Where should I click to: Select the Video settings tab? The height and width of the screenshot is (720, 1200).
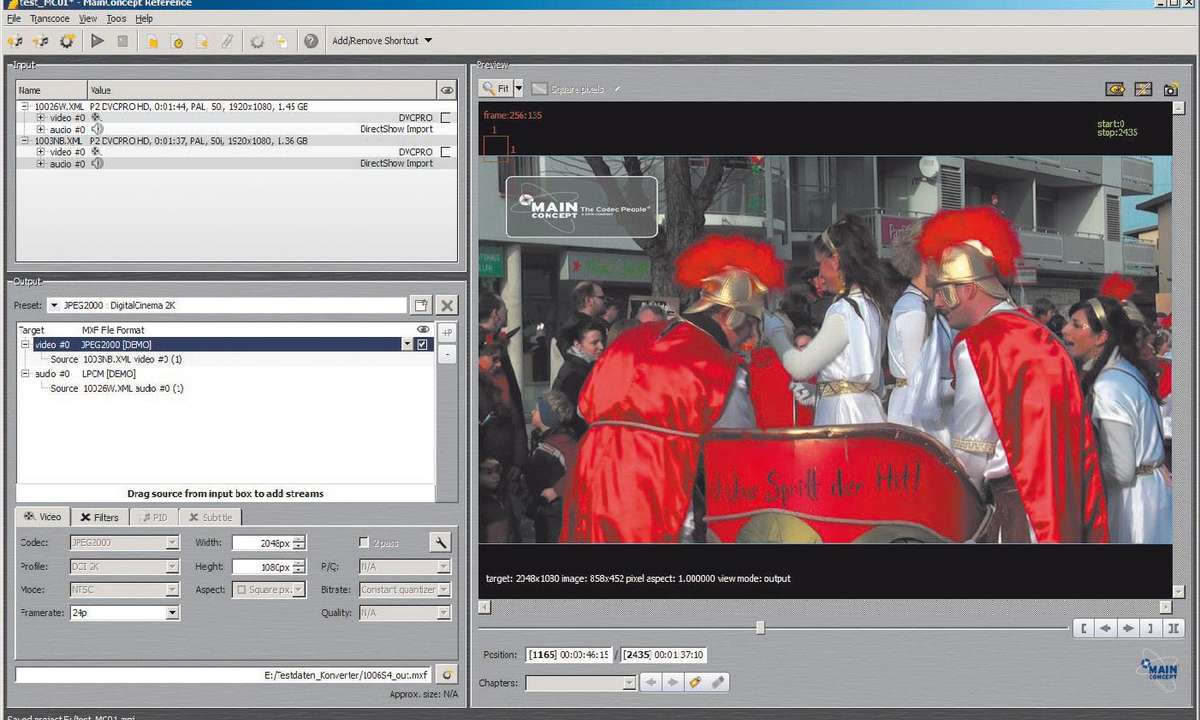(x=43, y=517)
